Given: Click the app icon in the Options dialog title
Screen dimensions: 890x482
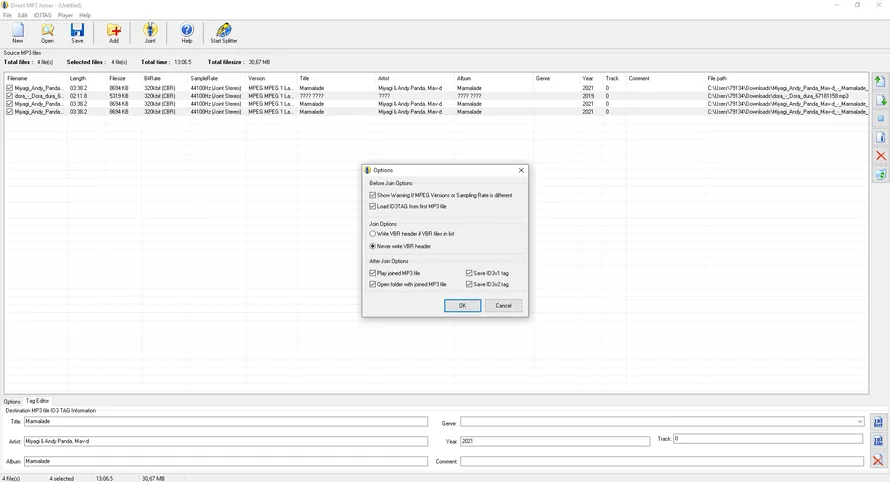Looking at the screenshot, I should 367,170.
